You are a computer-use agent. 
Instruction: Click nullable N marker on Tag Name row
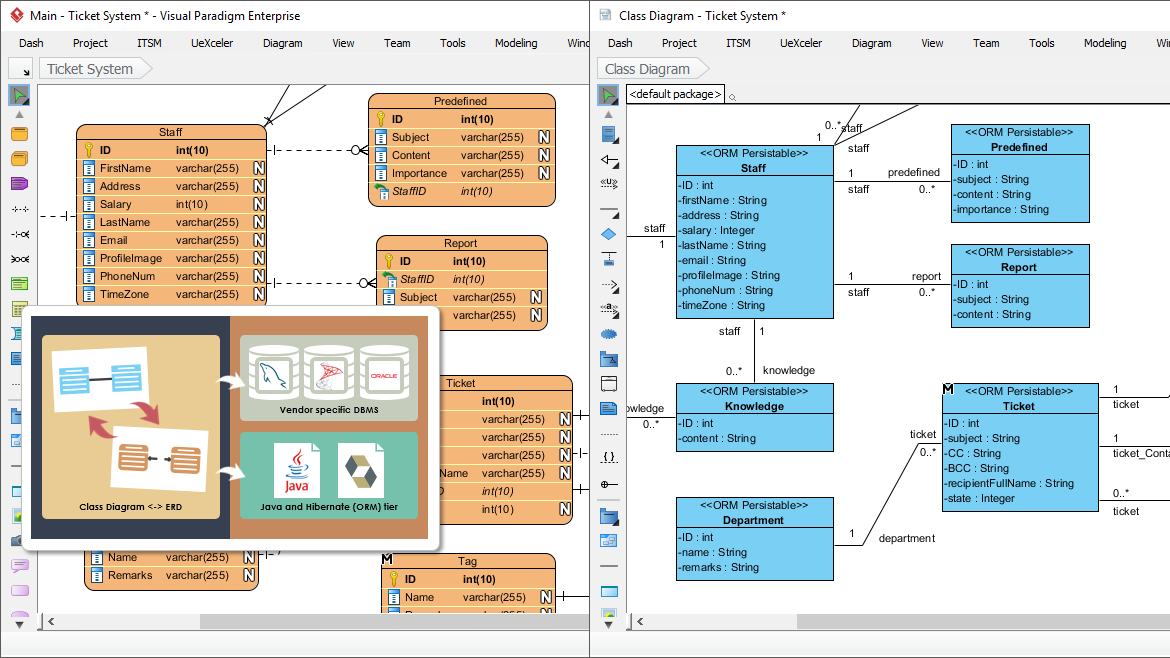click(x=545, y=597)
